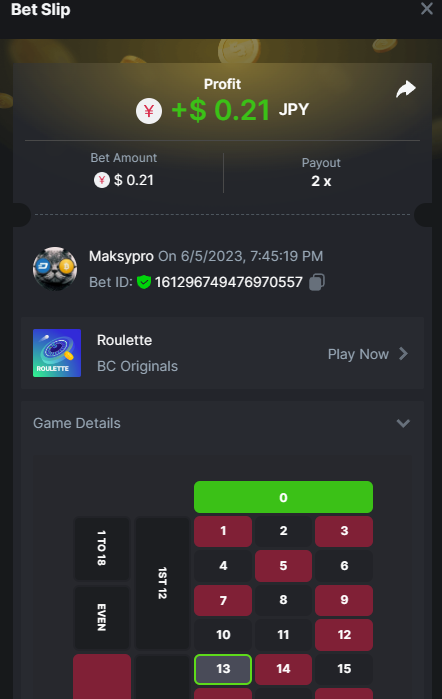
Task: Click the Roulette game thumbnail
Action: [57, 353]
